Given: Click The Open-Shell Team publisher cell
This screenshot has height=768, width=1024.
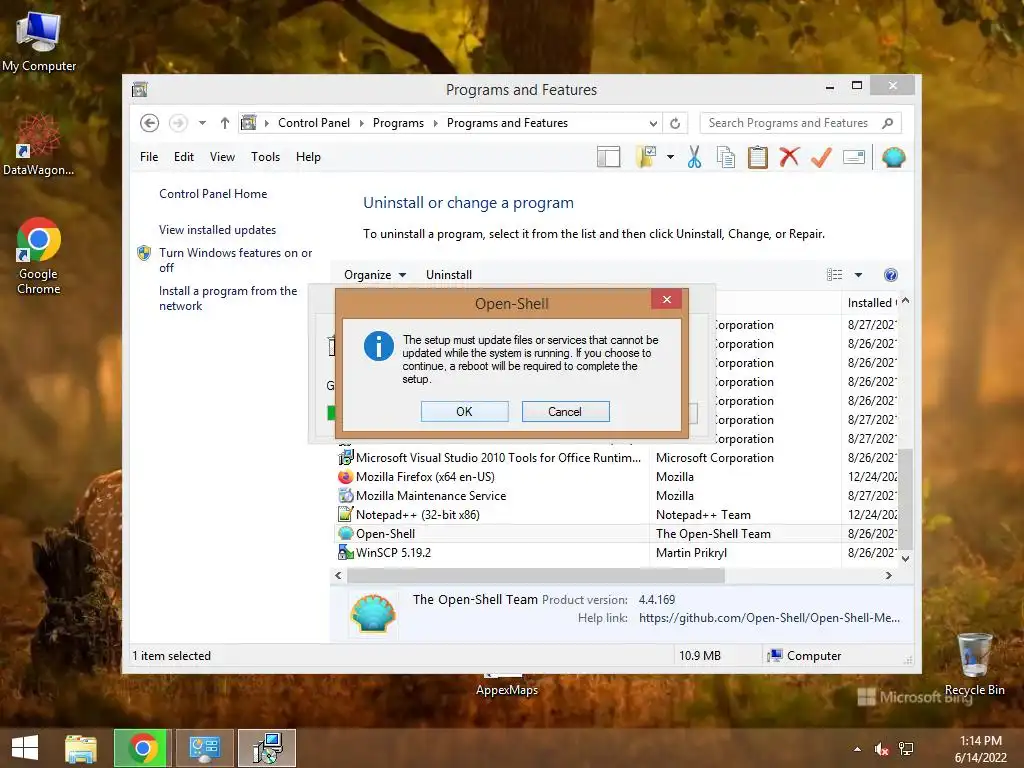Looking at the screenshot, I should pyautogui.click(x=713, y=534).
